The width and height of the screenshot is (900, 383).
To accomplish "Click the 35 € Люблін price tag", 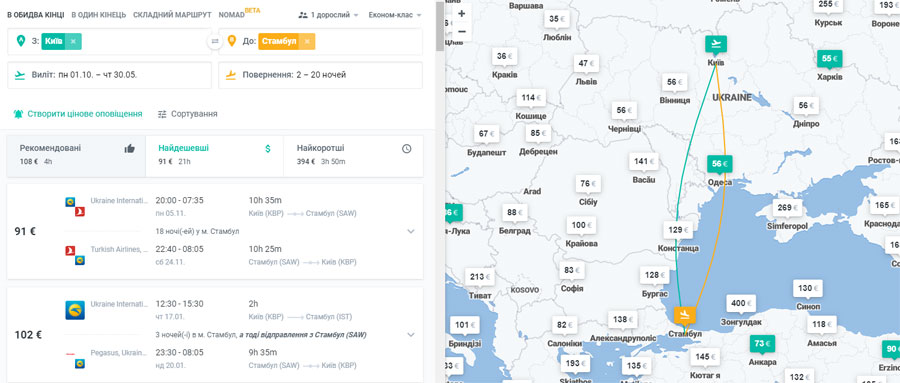I will click(557, 19).
